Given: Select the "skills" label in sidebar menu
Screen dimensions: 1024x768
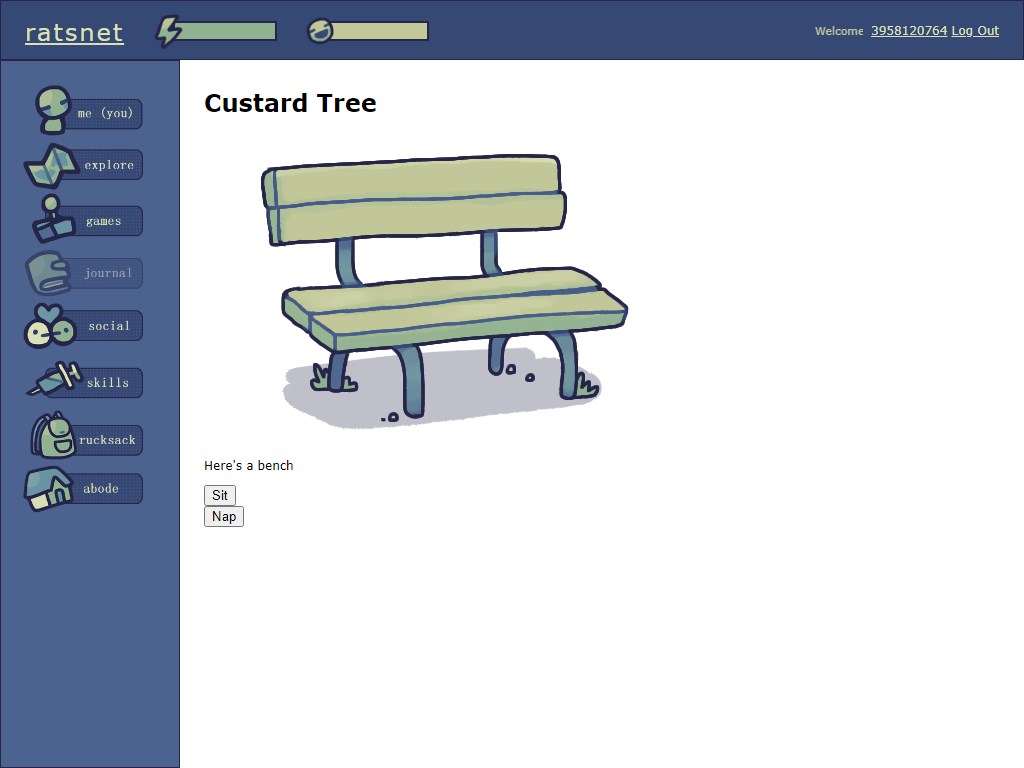Looking at the screenshot, I should point(108,383).
